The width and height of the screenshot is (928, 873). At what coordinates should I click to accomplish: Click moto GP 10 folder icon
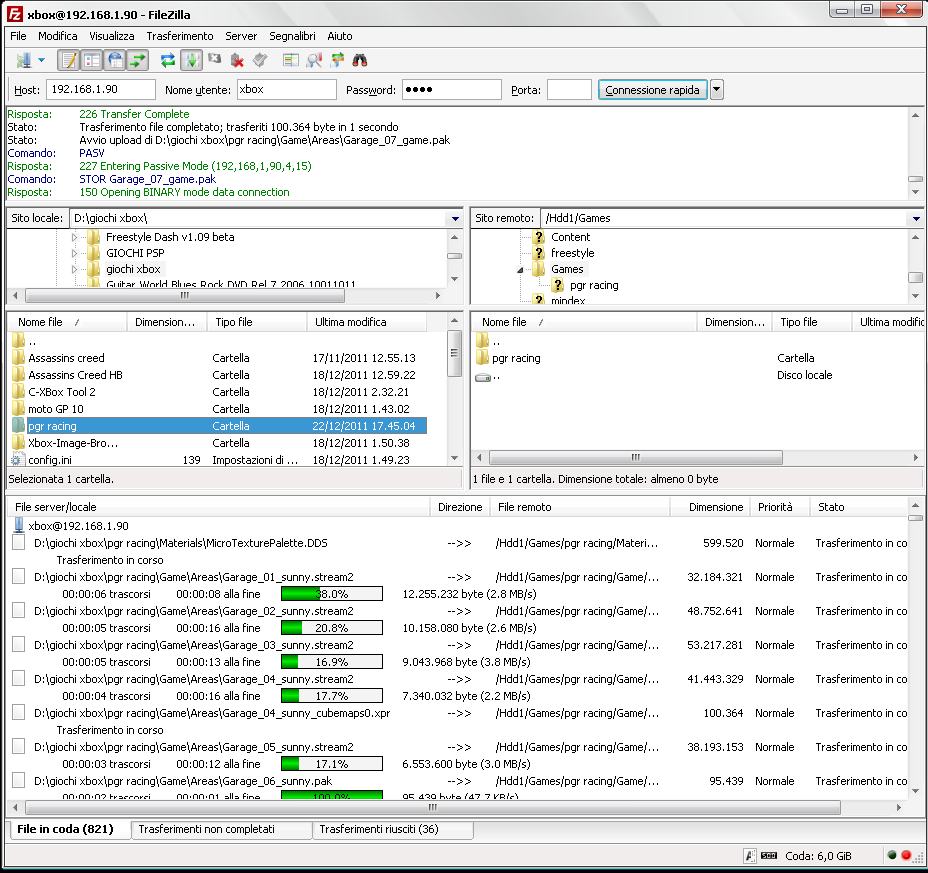pos(18,409)
